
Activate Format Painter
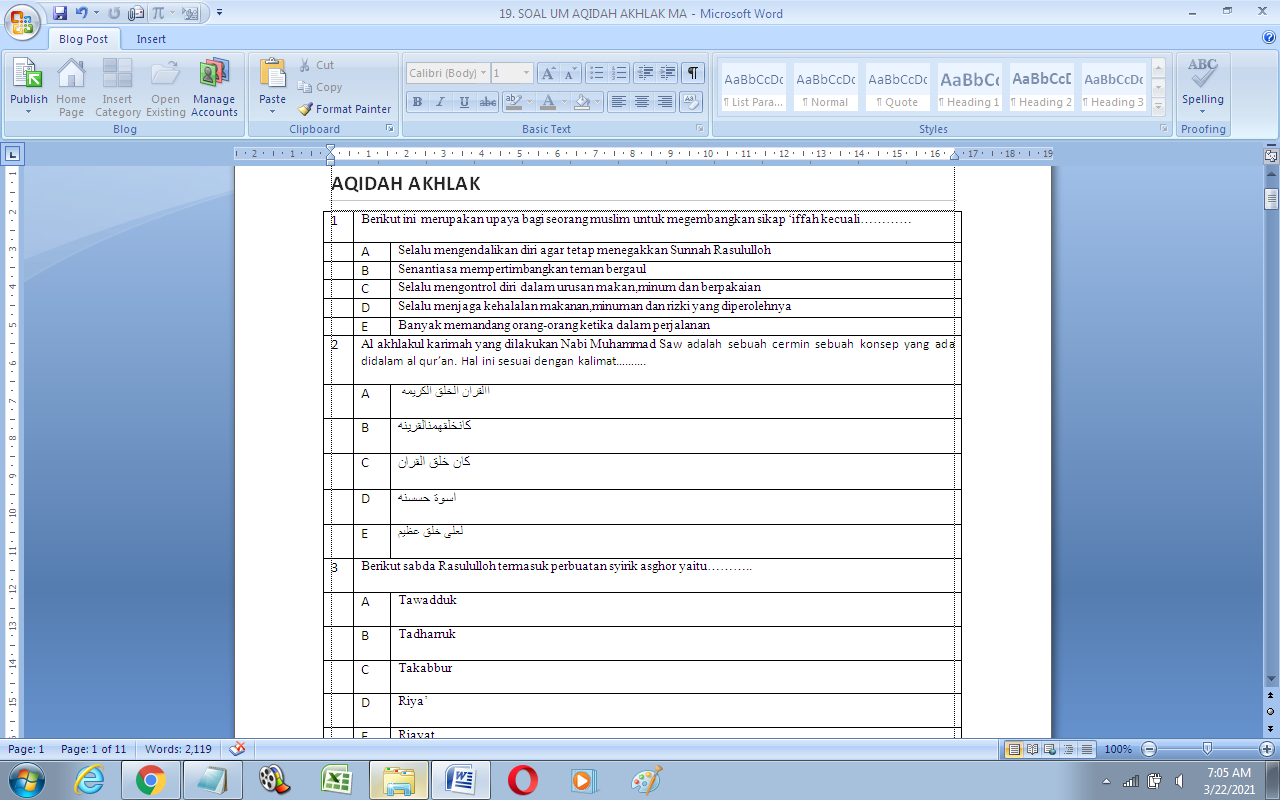(x=344, y=109)
